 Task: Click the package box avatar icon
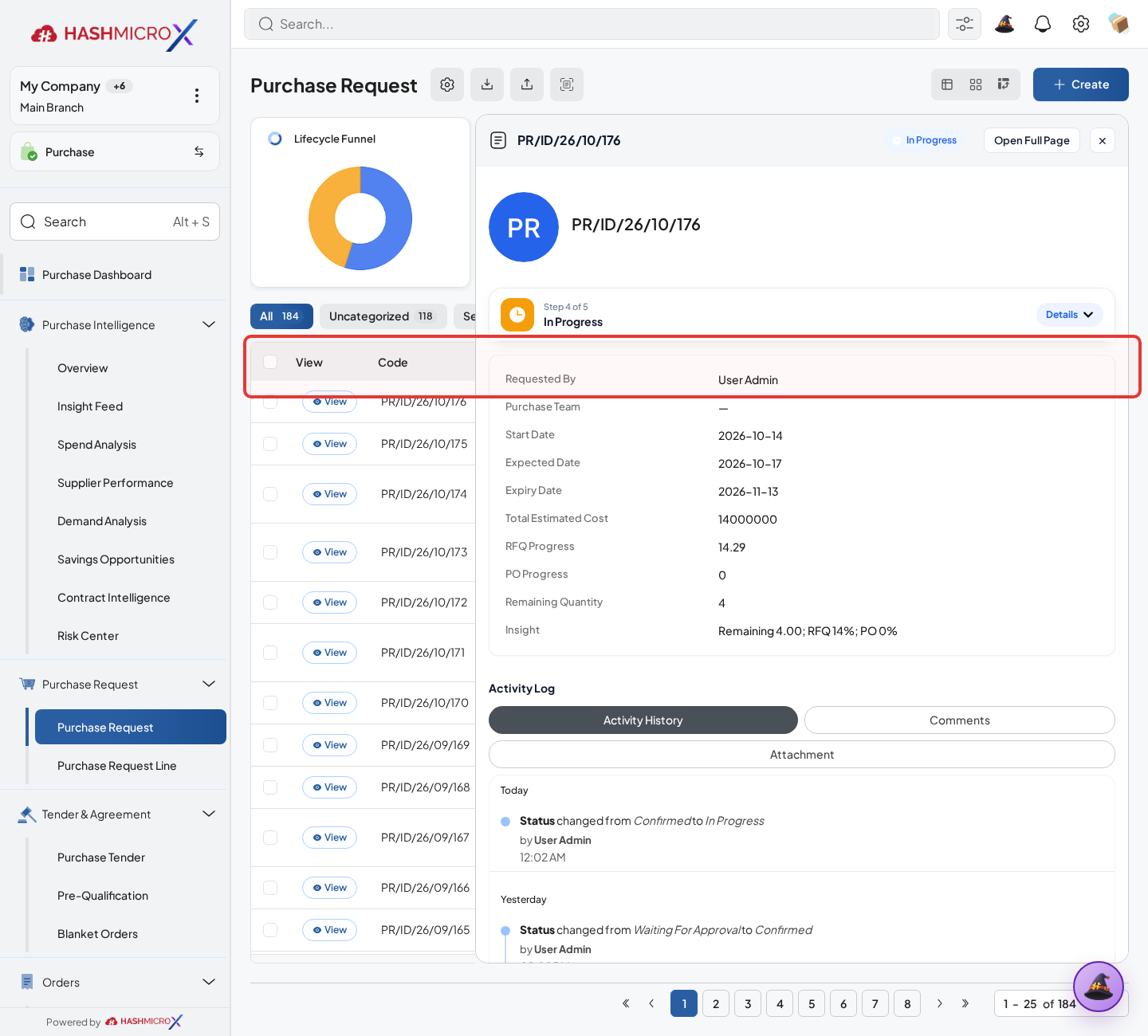pyautogui.click(x=1119, y=24)
